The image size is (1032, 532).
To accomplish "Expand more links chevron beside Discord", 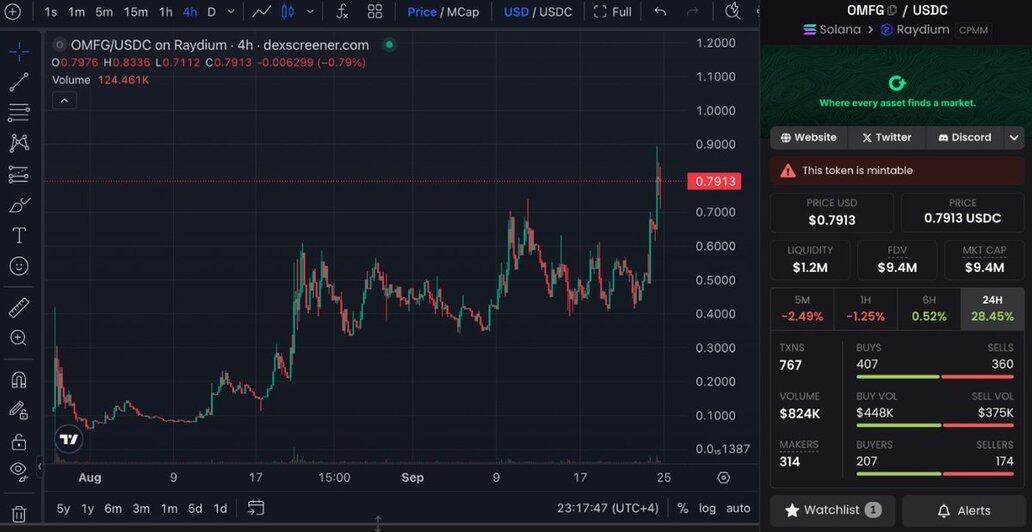I will (1014, 138).
